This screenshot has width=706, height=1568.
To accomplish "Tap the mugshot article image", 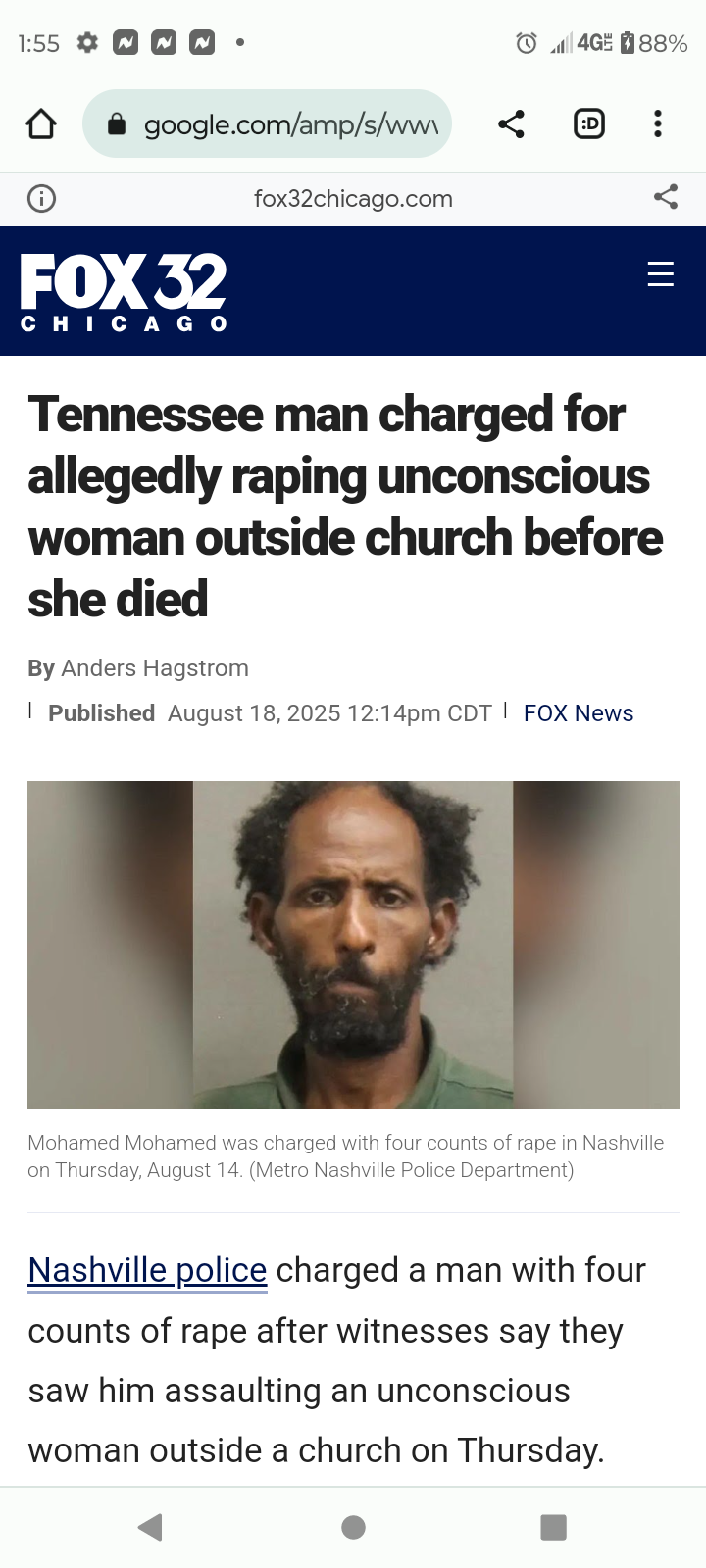I will (x=353, y=945).
